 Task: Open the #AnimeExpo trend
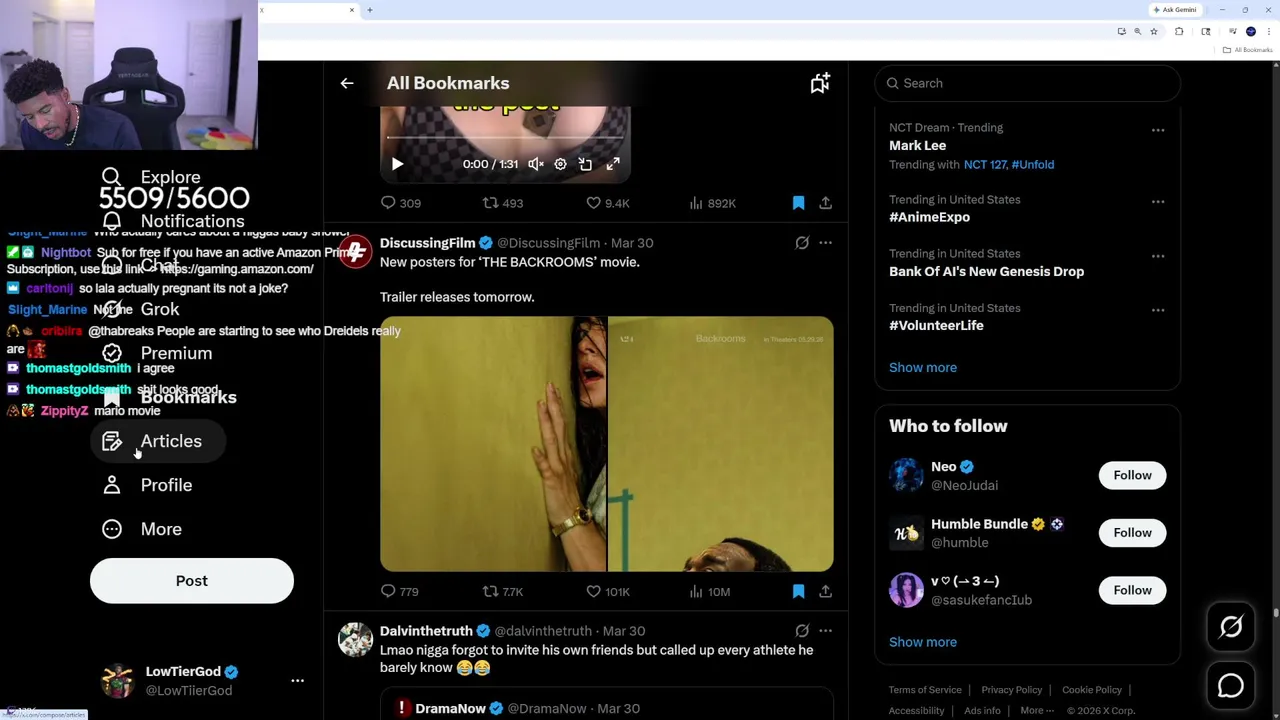click(x=929, y=217)
